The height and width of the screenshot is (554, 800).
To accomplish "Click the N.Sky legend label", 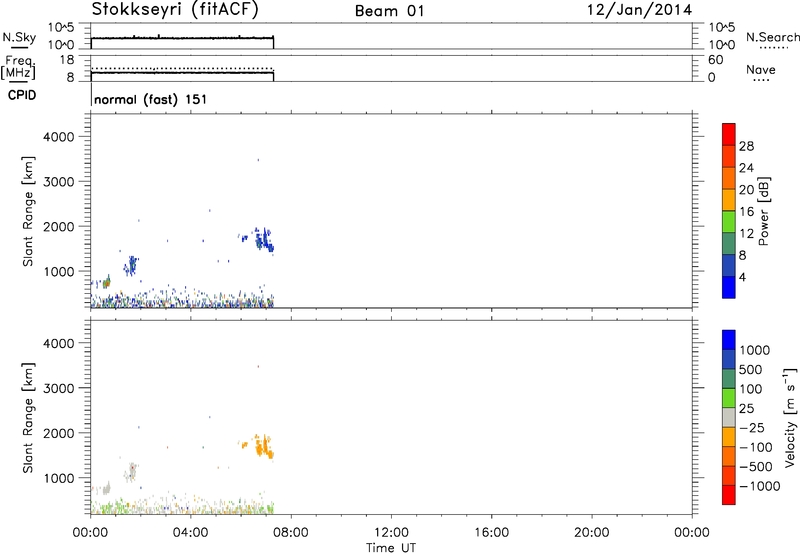I will click(x=19, y=37).
